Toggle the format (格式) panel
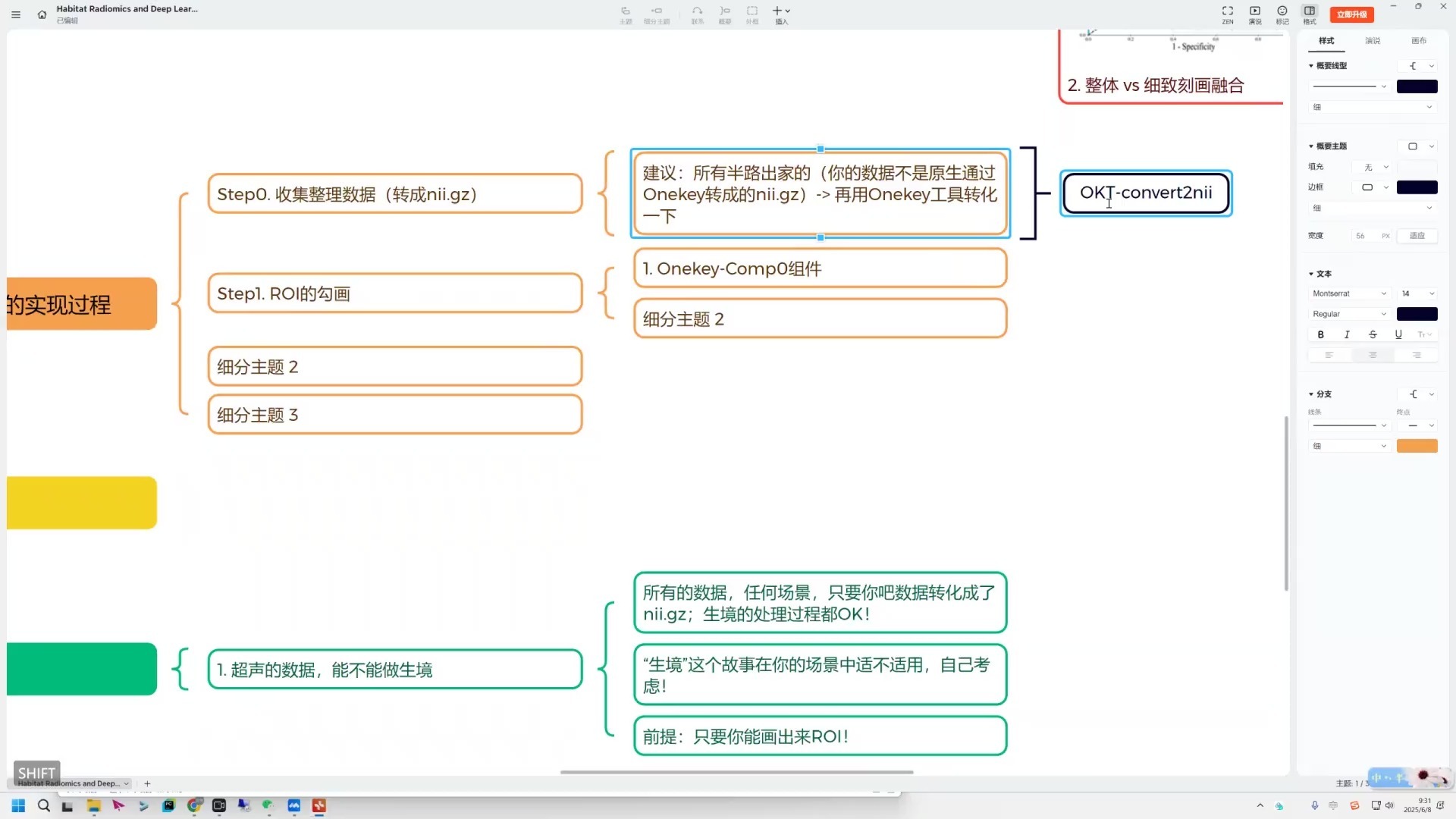This screenshot has width=1456, height=819. click(x=1310, y=14)
